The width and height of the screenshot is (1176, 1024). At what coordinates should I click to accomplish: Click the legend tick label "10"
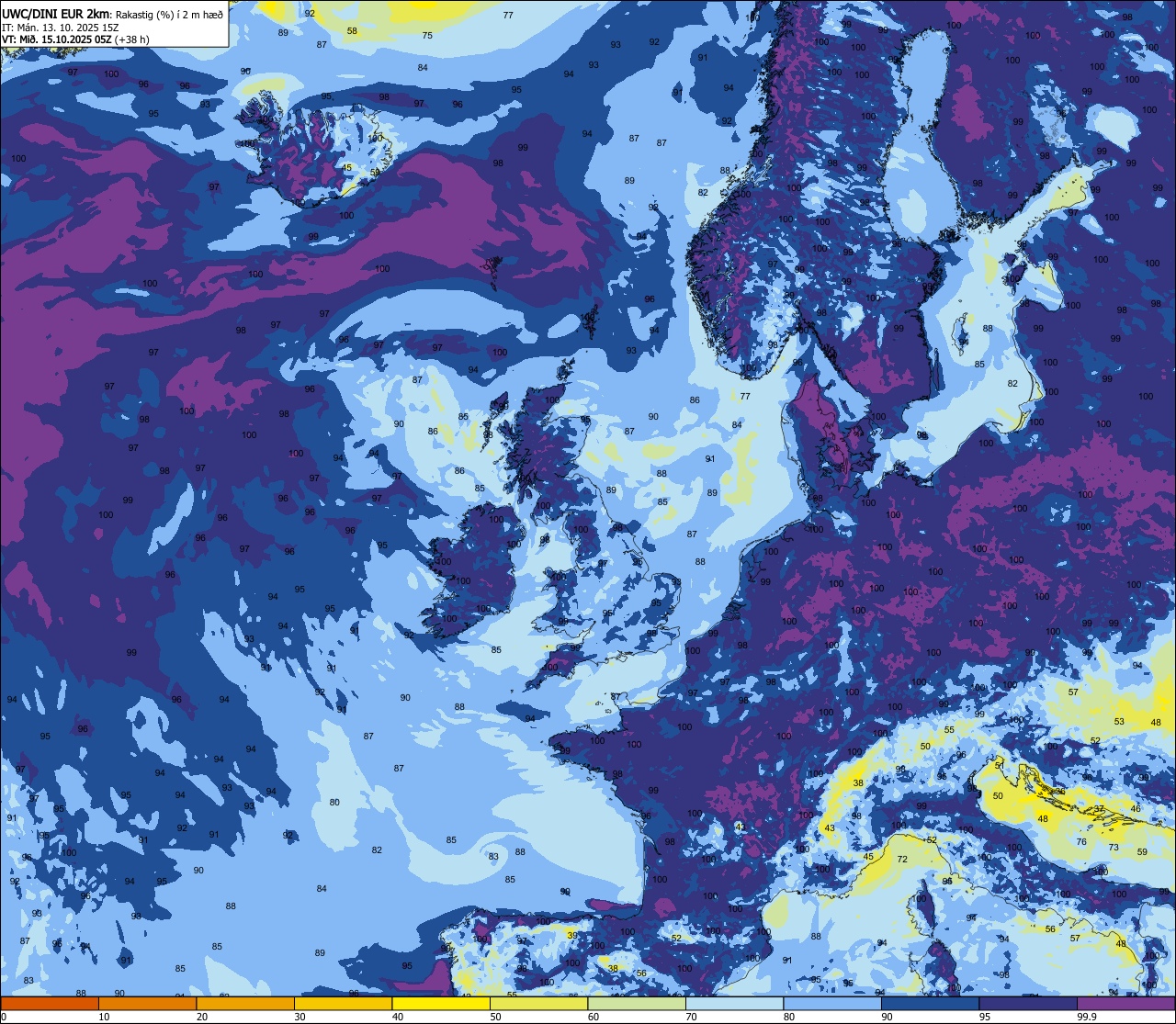click(104, 1017)
